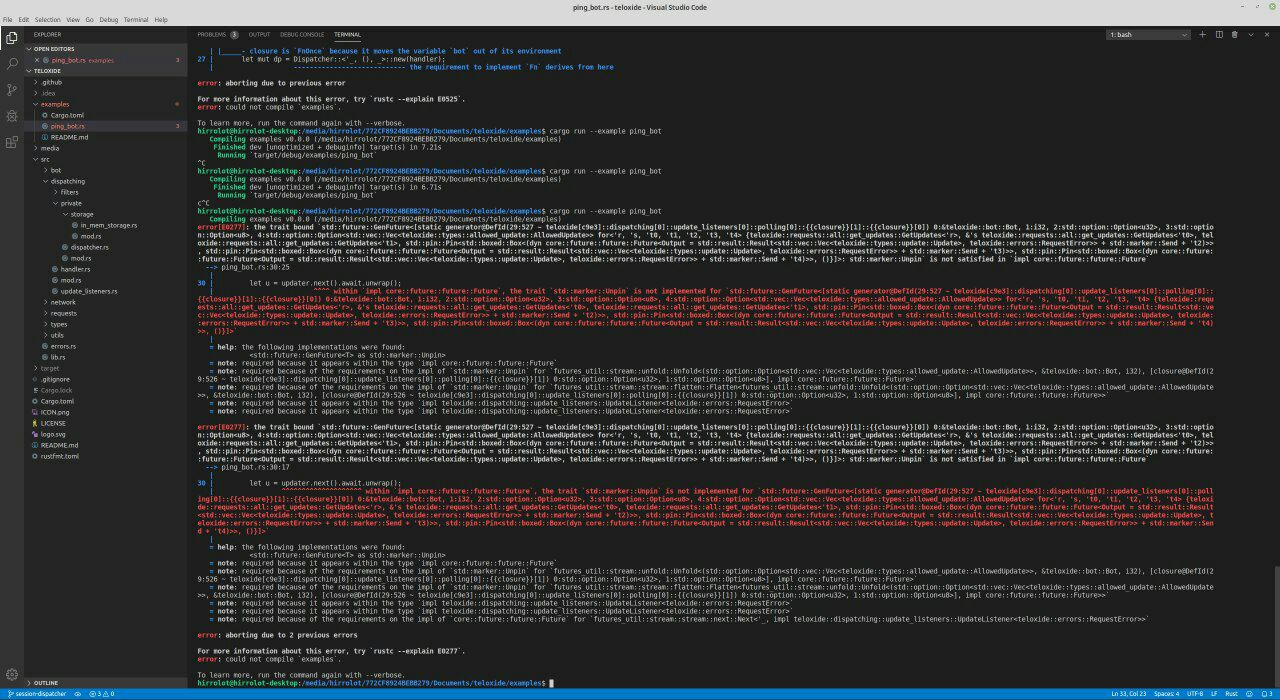The image size is (1280, 700).
Task: Open errors.rs file
Action: click(63, 346)
